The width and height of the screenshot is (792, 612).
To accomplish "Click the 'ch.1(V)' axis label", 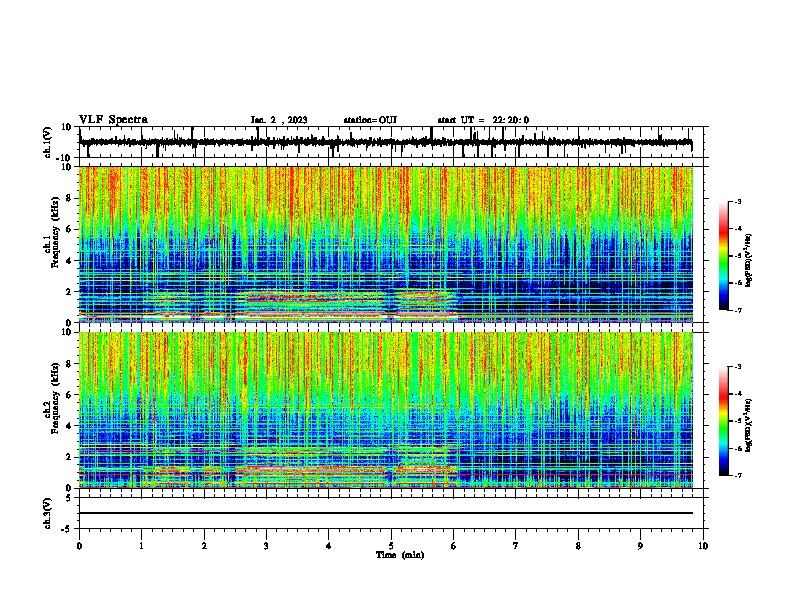I will tap(47, 142).
